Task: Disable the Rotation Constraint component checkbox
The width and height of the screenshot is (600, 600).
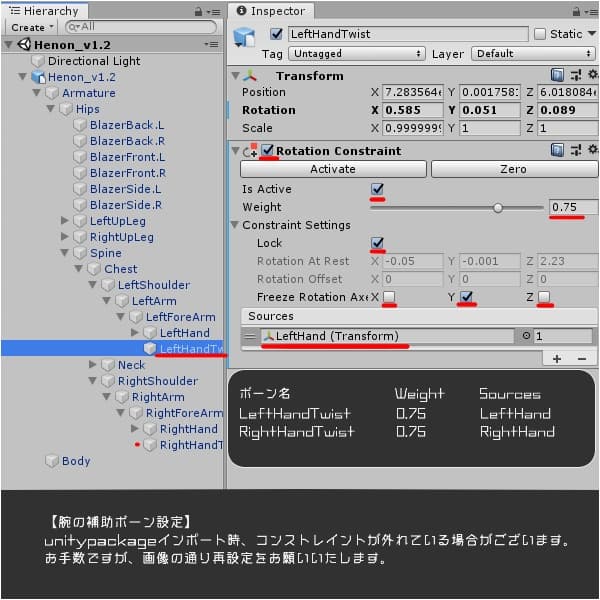Action: tap(267, 150)
